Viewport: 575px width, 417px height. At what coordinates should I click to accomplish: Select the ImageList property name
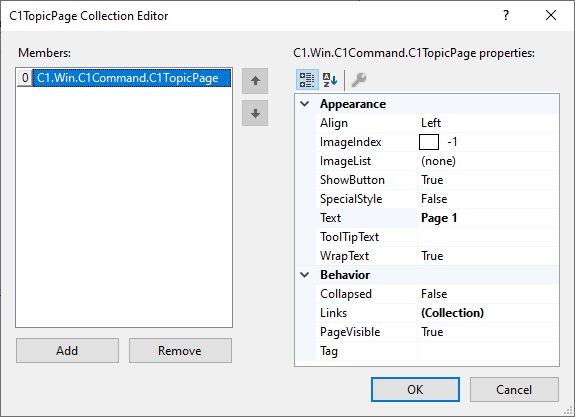345,161
